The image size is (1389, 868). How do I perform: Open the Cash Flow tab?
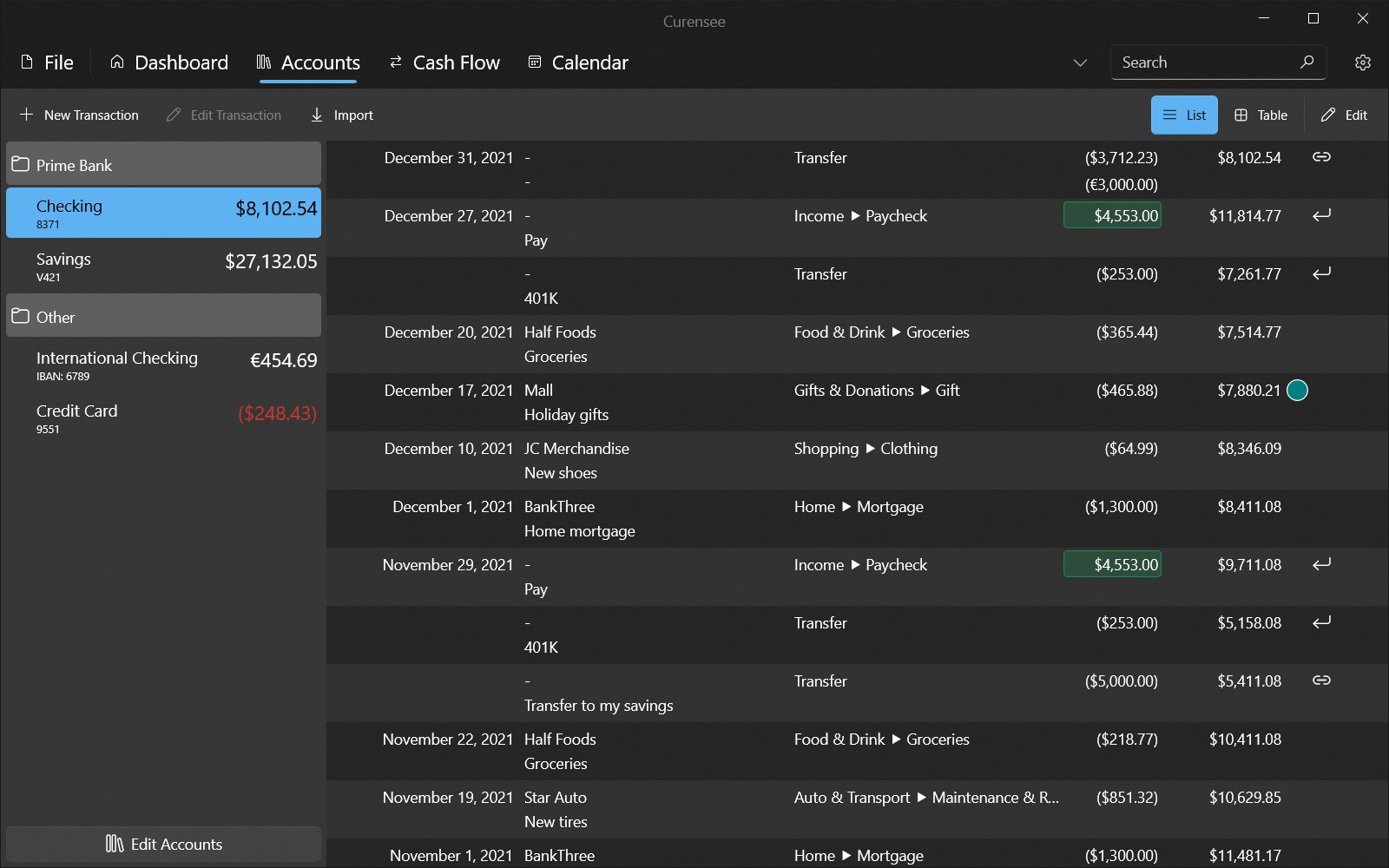pyautogui.click(x=444, y=62)
